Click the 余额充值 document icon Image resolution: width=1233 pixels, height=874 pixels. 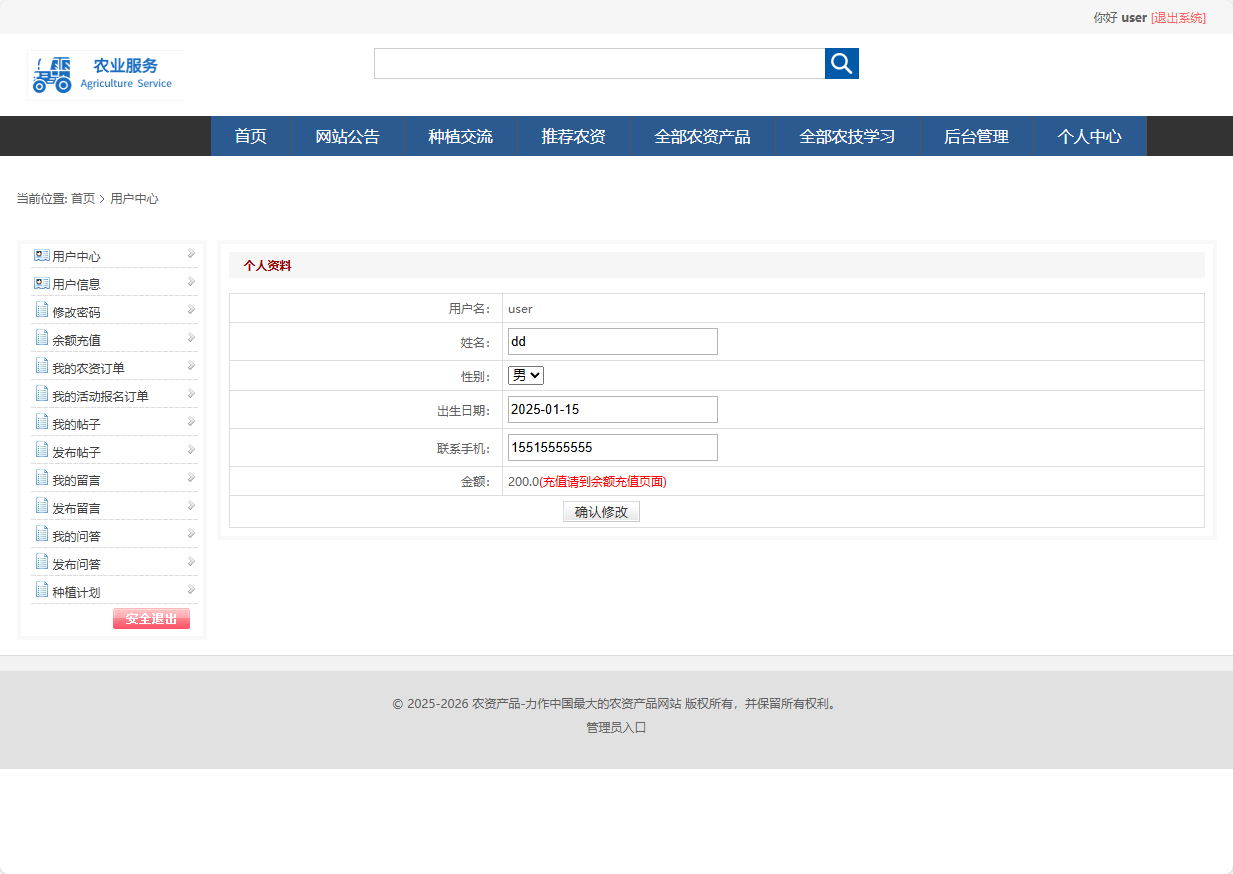[x=41, y=338]
